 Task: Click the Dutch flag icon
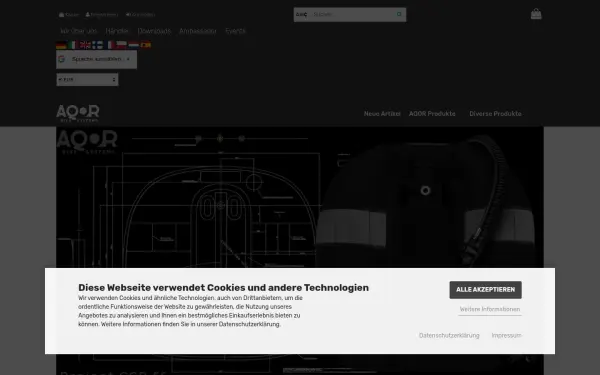134,45
